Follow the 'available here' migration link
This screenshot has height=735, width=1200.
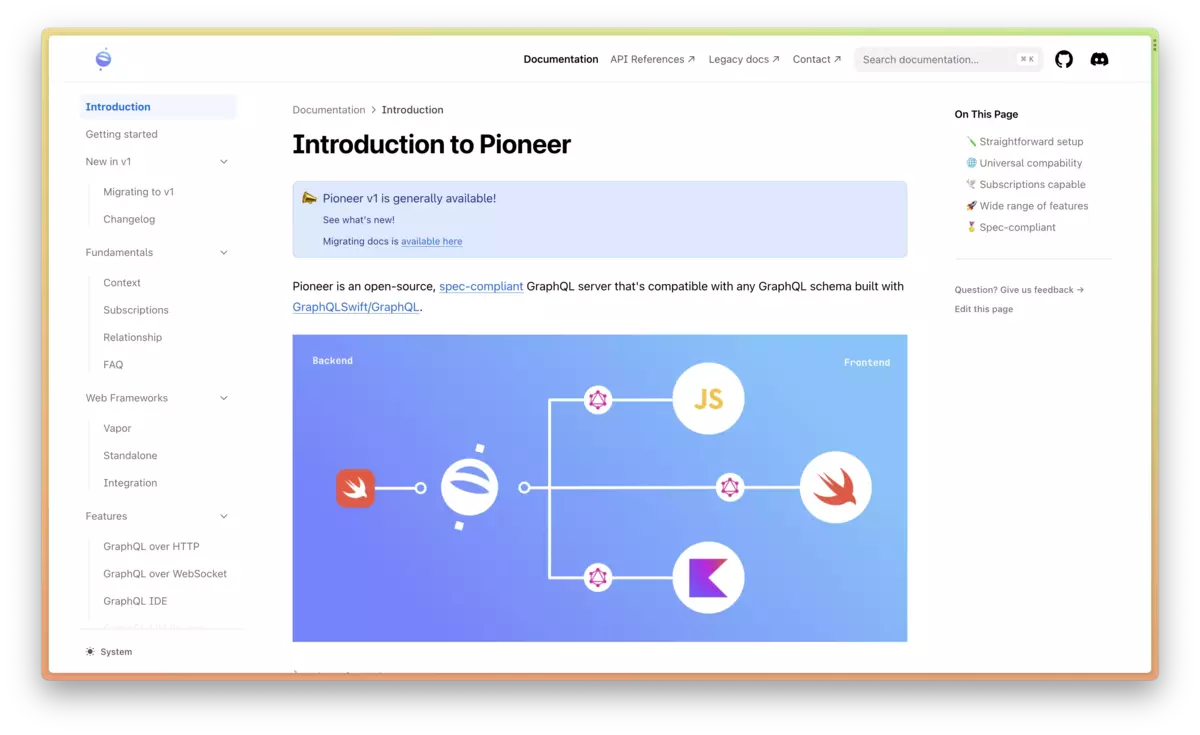pos(432,241)
